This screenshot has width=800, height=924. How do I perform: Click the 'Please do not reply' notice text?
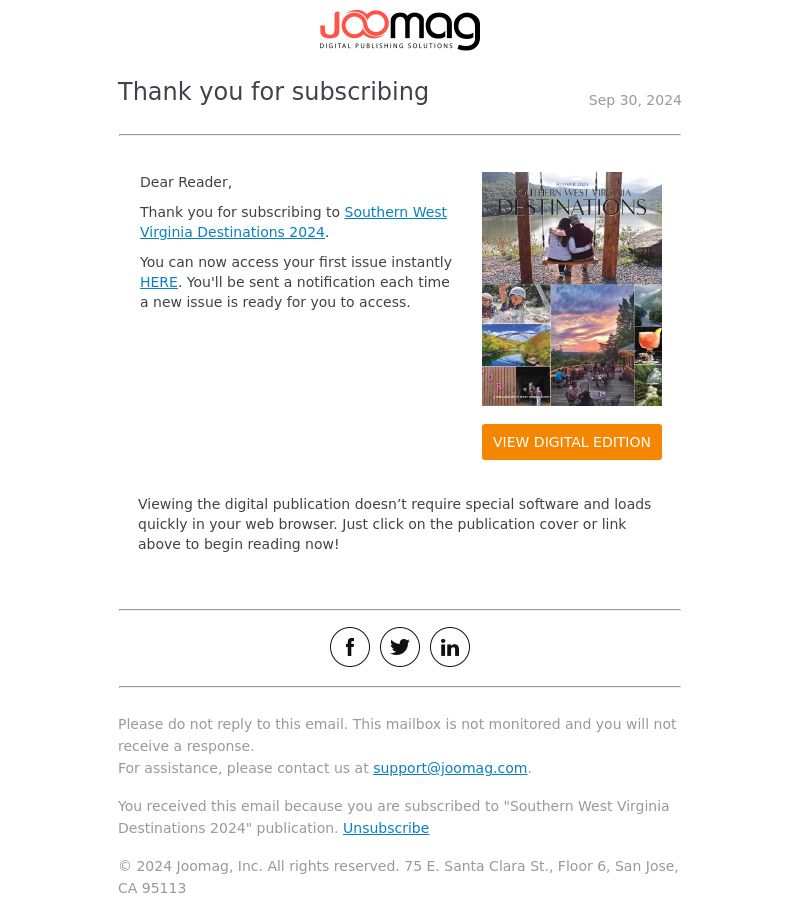(x=397, y=735)
